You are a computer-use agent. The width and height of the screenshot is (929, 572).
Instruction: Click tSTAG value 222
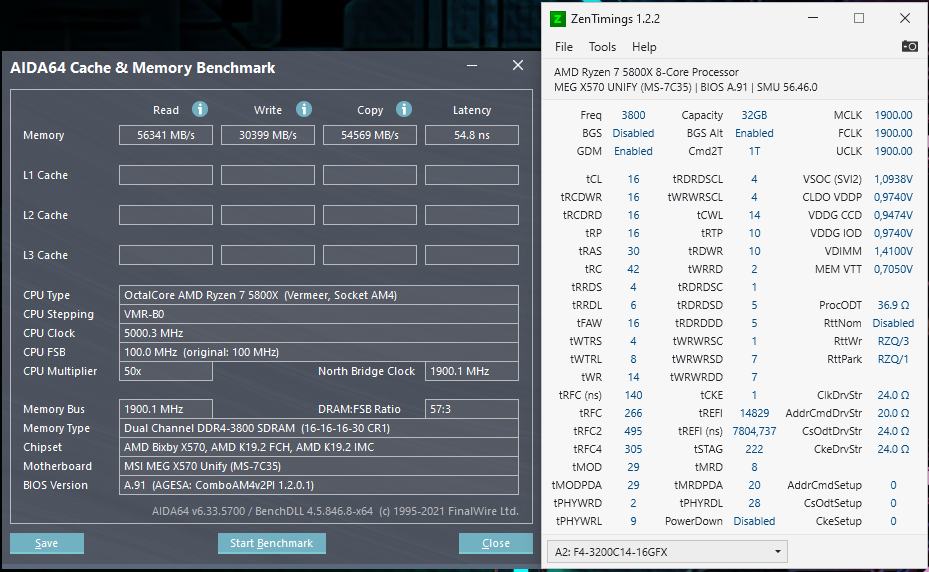(x=754, y=449)
